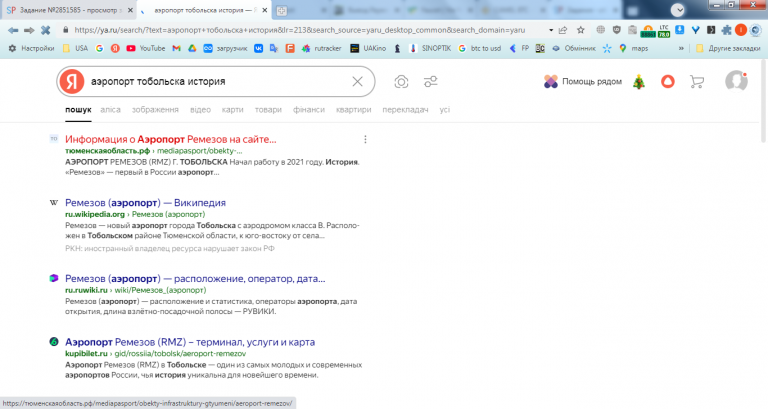Open Alice assistant via the red circle icon

coord(668,81)
